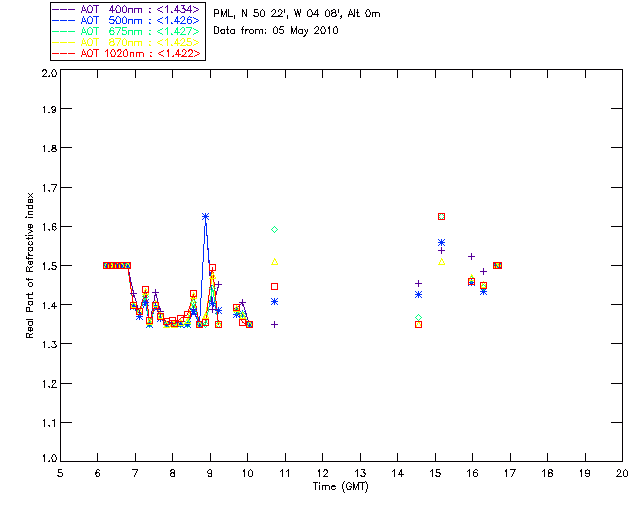Select the PML station coordinates title line

click(297, 14)
